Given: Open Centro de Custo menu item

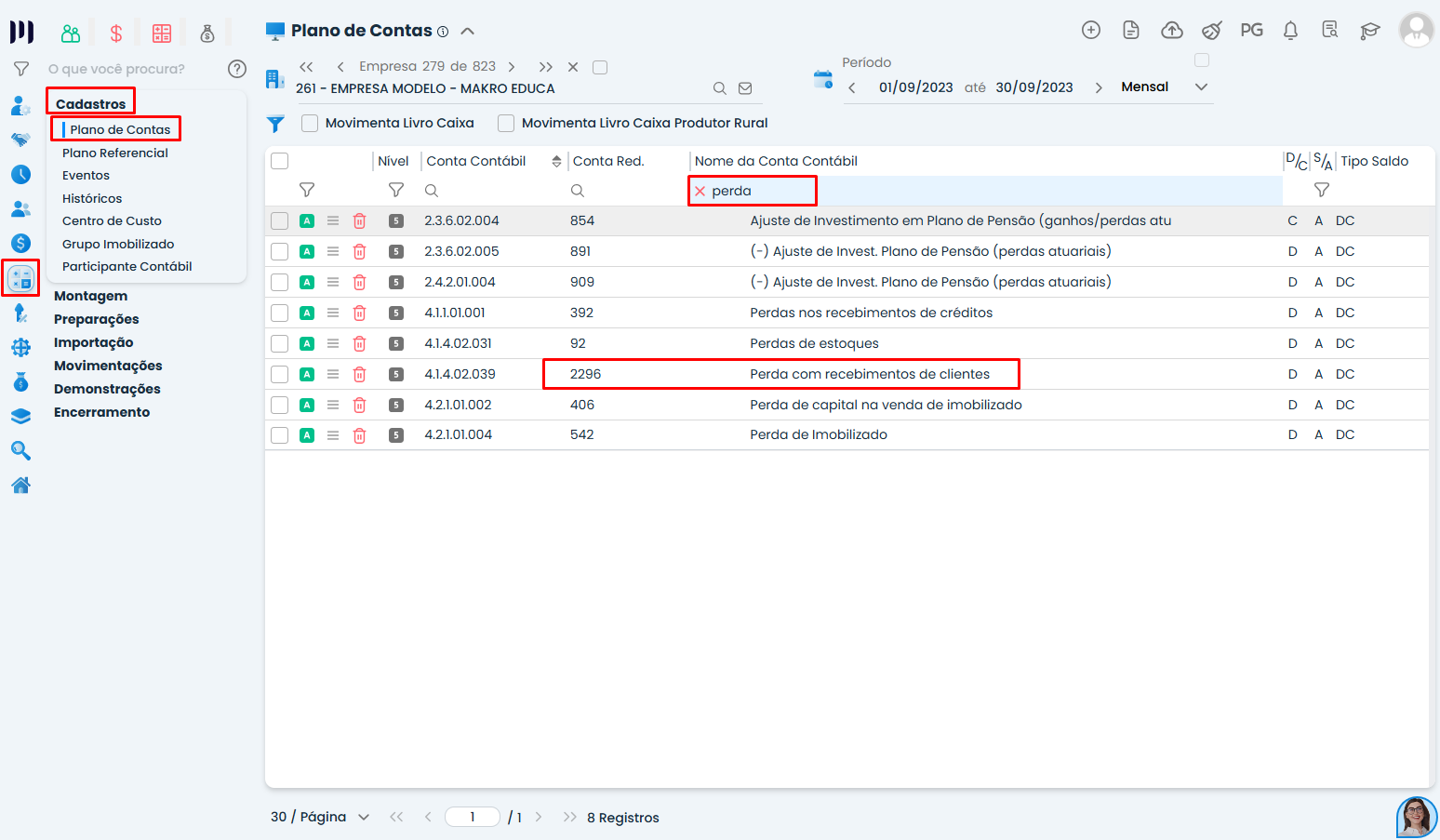Looking at the screenshot, I should coord(112,220).
